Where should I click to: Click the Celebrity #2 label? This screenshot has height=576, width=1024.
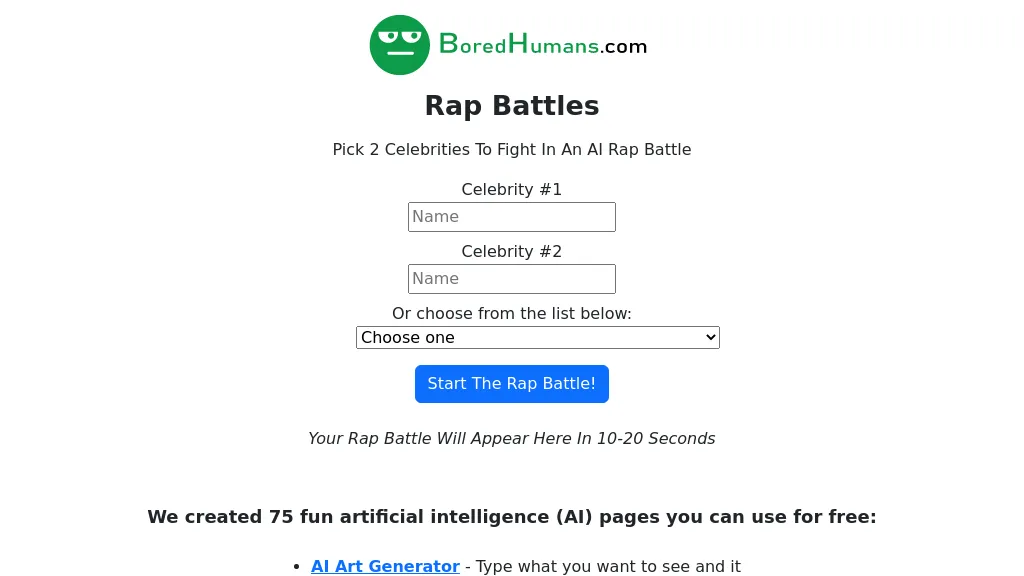pyautogui.click(x=511, y=251)
